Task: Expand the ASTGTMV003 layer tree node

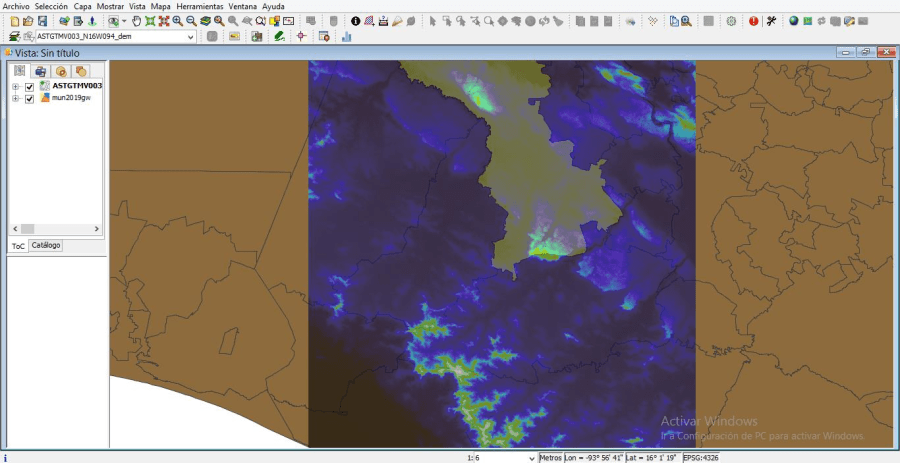Action: [x=16, y=87]
